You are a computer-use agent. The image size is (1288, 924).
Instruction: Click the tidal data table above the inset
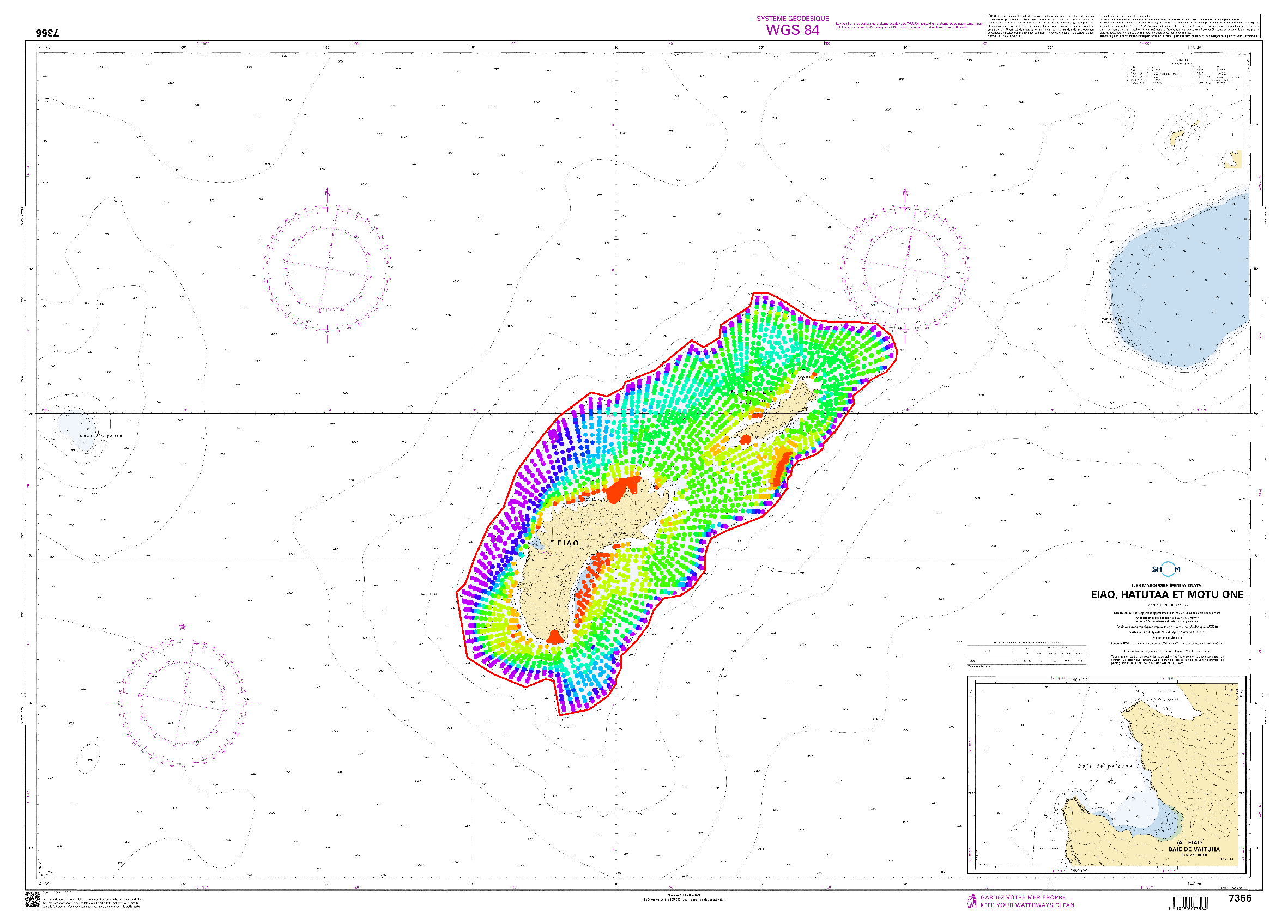1026,654
